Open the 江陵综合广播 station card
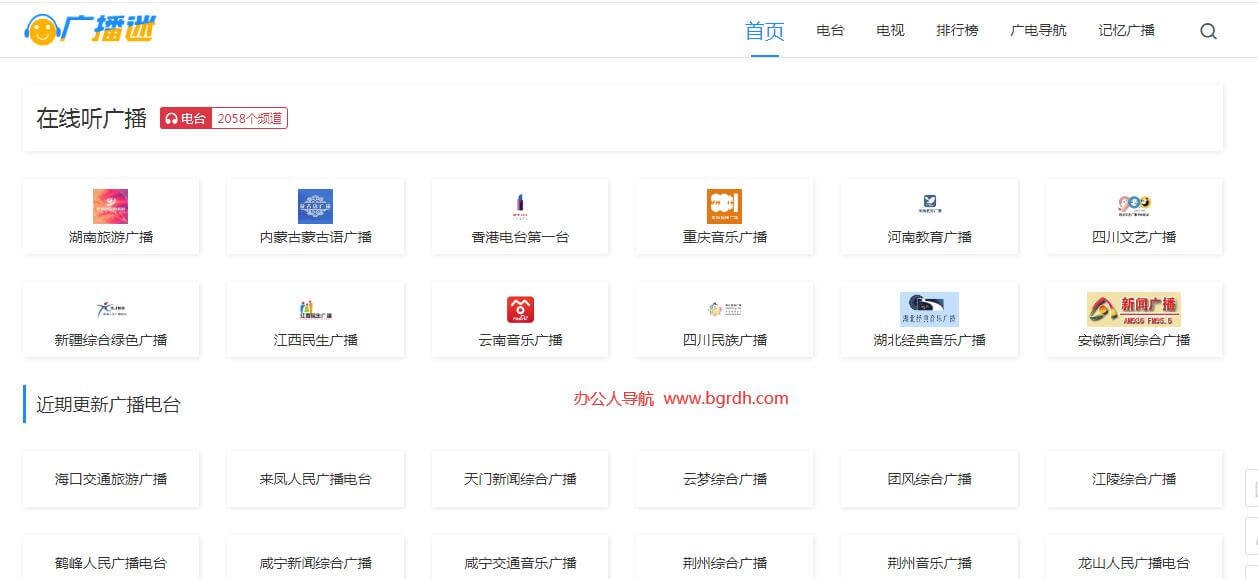This screenshot has width=1258, height=579. (x=1133, y=479)
